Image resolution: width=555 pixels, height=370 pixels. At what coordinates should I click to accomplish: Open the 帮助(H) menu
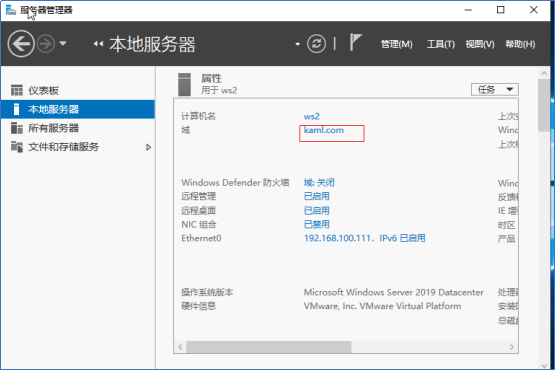(520, 44)
